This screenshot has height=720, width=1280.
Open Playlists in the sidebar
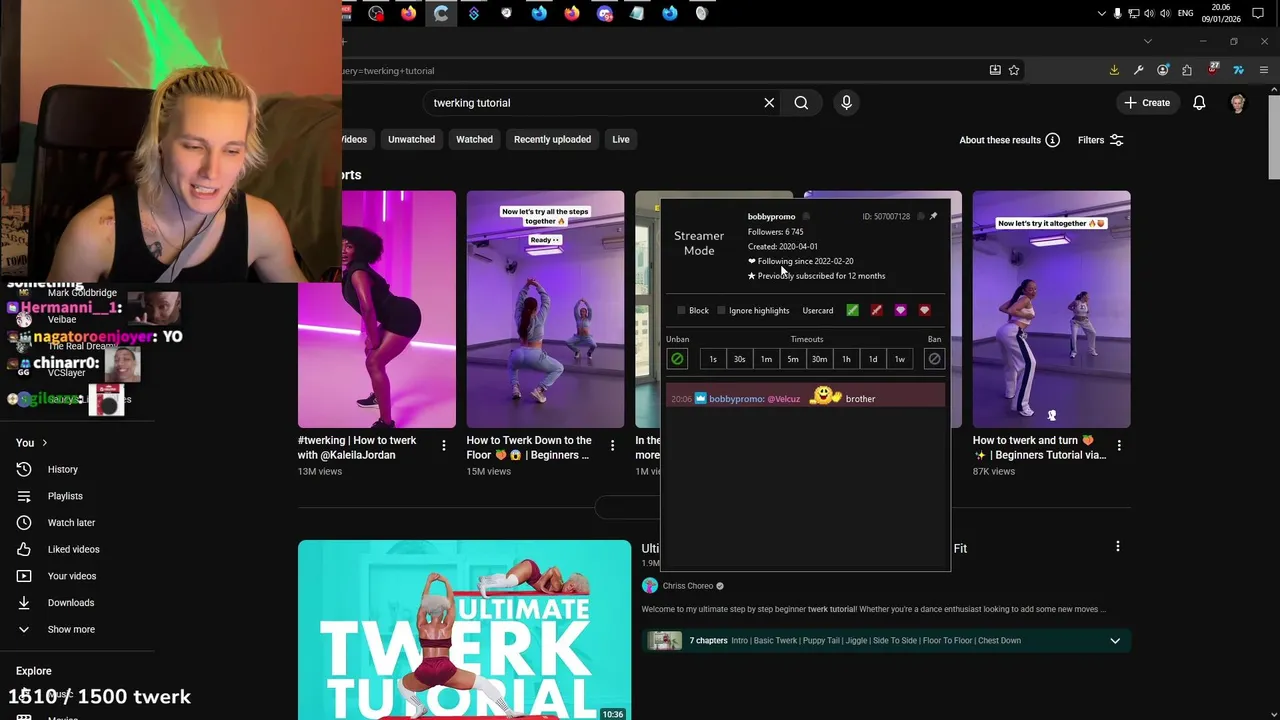[x=65, y=496]
